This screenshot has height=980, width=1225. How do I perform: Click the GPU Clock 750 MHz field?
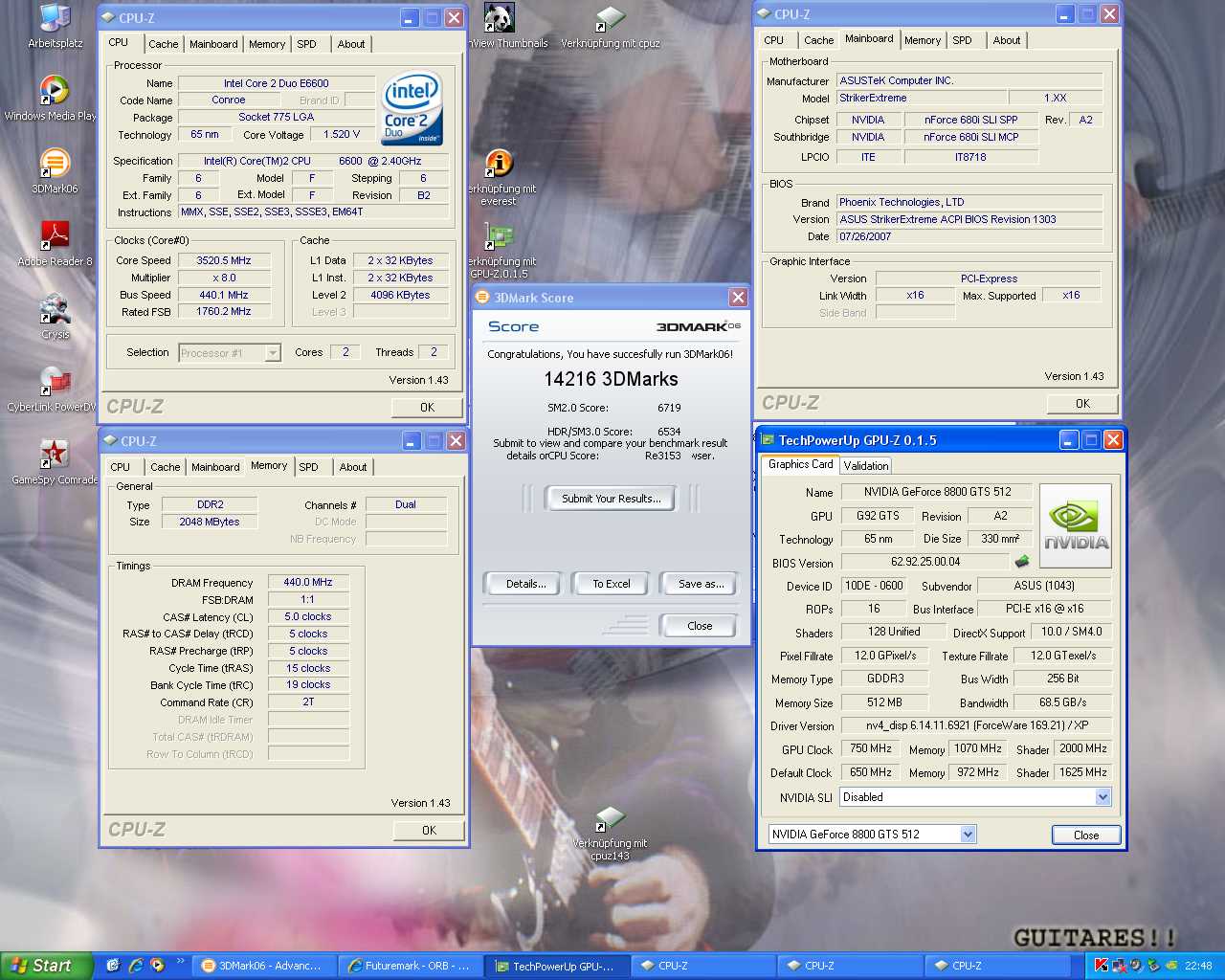[x=871, y=748]
